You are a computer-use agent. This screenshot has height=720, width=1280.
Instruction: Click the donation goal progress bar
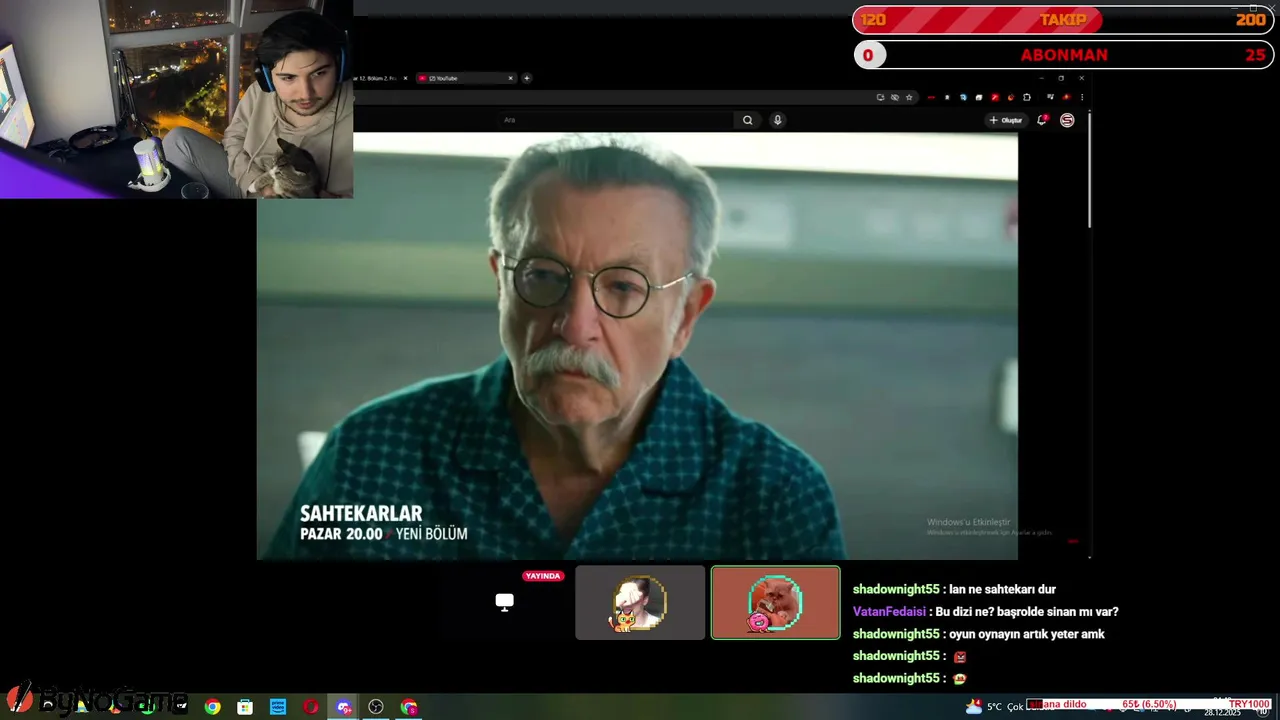(1148, 704)
